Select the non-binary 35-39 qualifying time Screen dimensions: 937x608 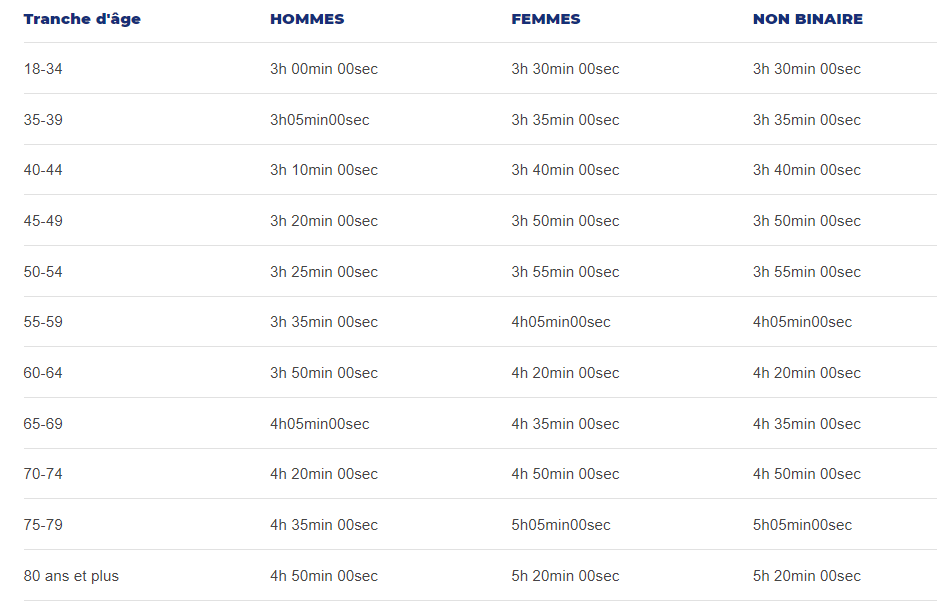coord(807,120)
